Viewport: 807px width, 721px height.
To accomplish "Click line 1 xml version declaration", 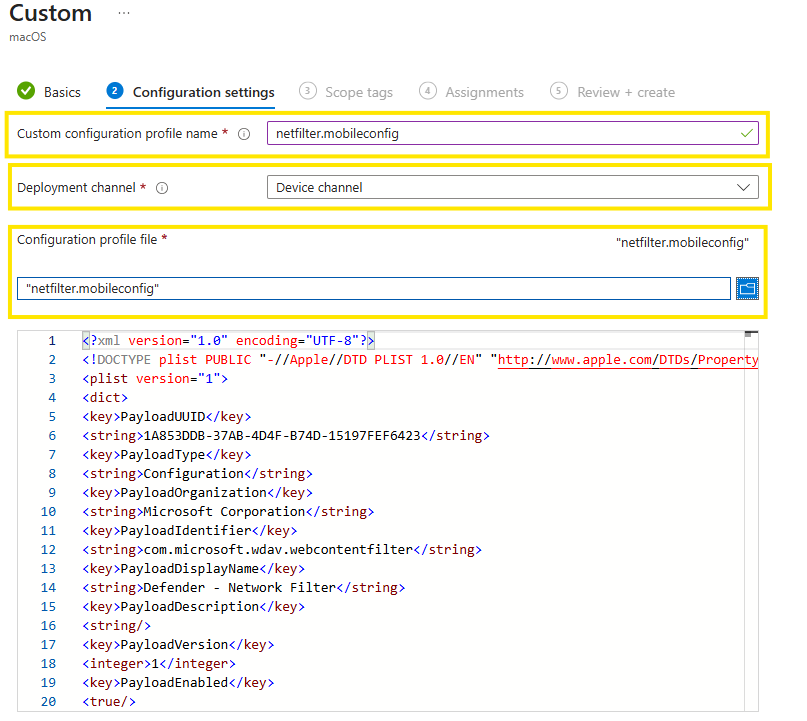I will (228, 341).
